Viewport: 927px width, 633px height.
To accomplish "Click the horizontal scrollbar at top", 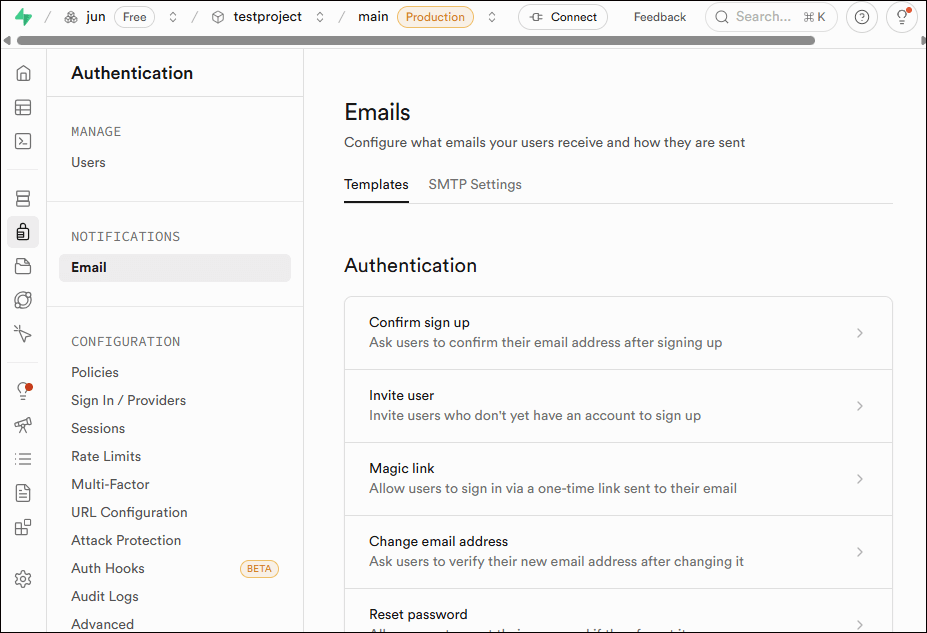I will 415,41.
